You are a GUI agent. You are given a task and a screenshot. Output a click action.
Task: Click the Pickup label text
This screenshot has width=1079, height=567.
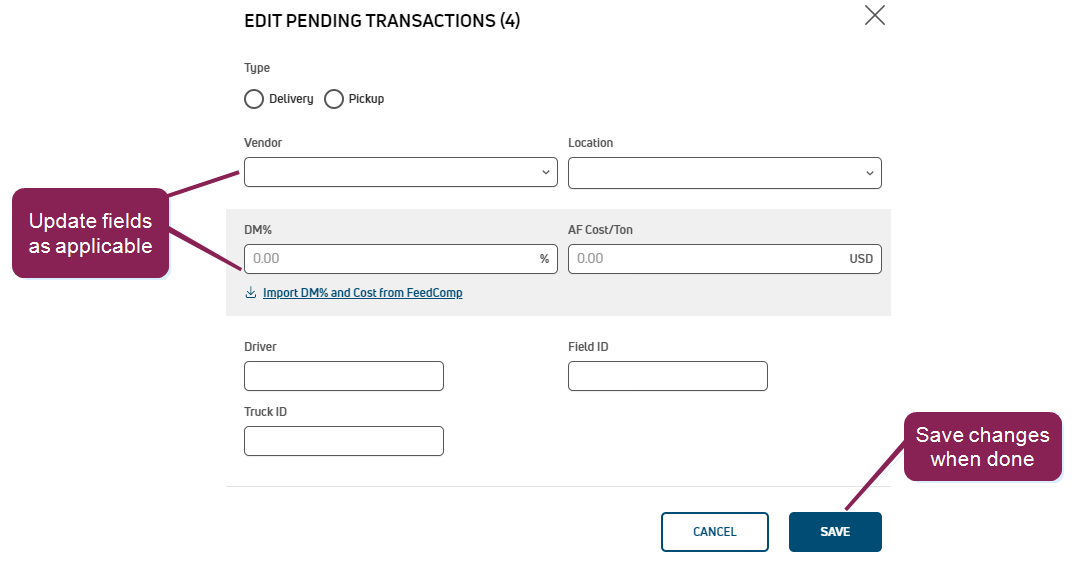pos(366,99)
